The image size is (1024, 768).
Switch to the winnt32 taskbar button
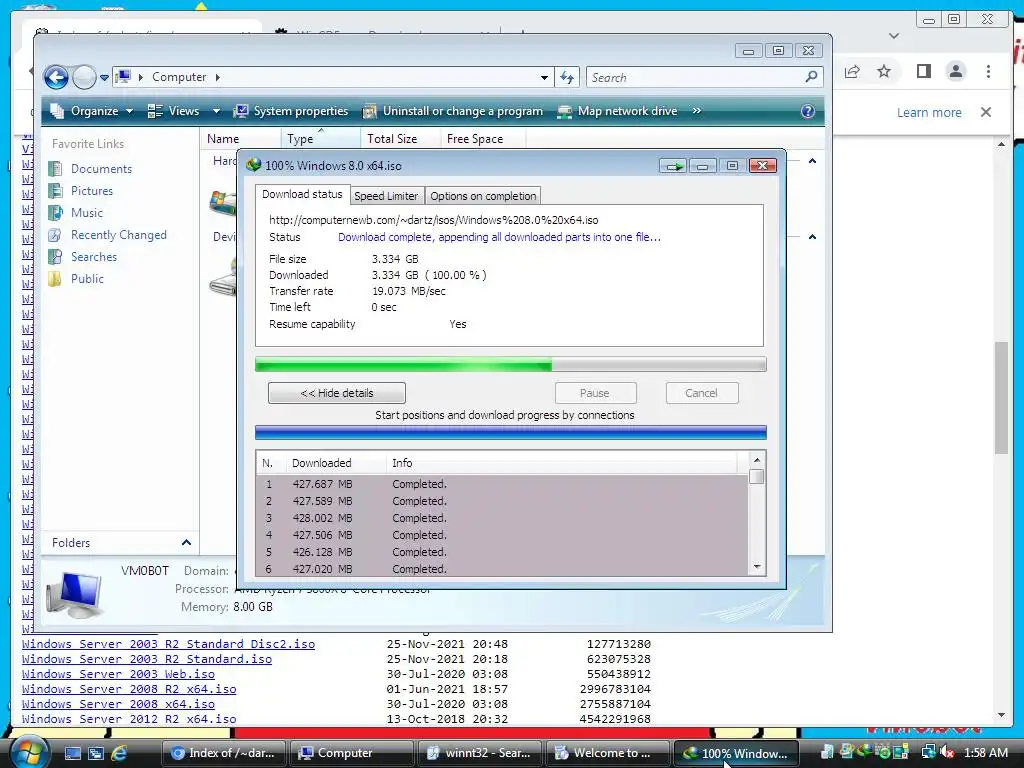coord(479,753)
